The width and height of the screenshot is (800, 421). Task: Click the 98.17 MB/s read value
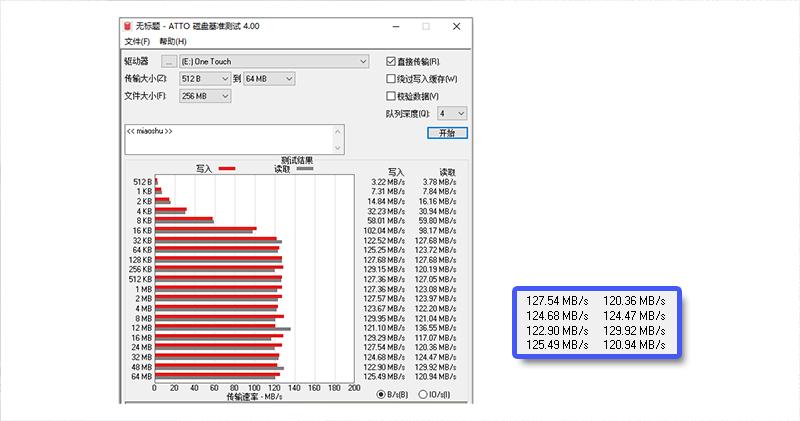tap(437, 231)
